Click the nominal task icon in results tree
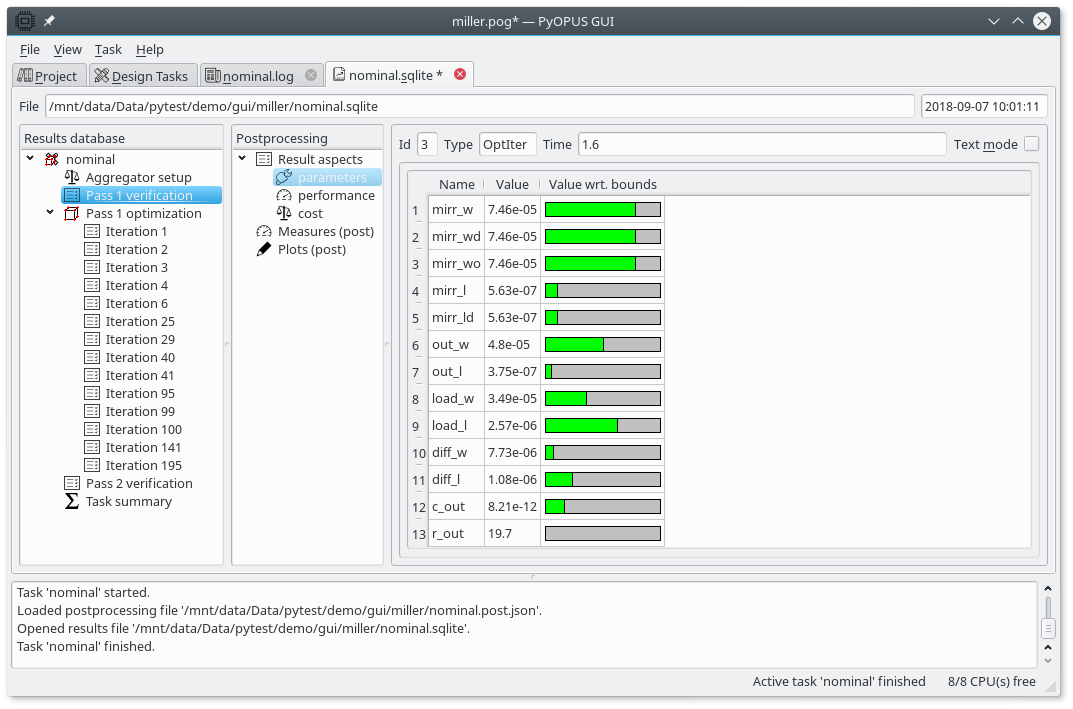This screenshot has width=1073, height=709. (x=52, y=159)
